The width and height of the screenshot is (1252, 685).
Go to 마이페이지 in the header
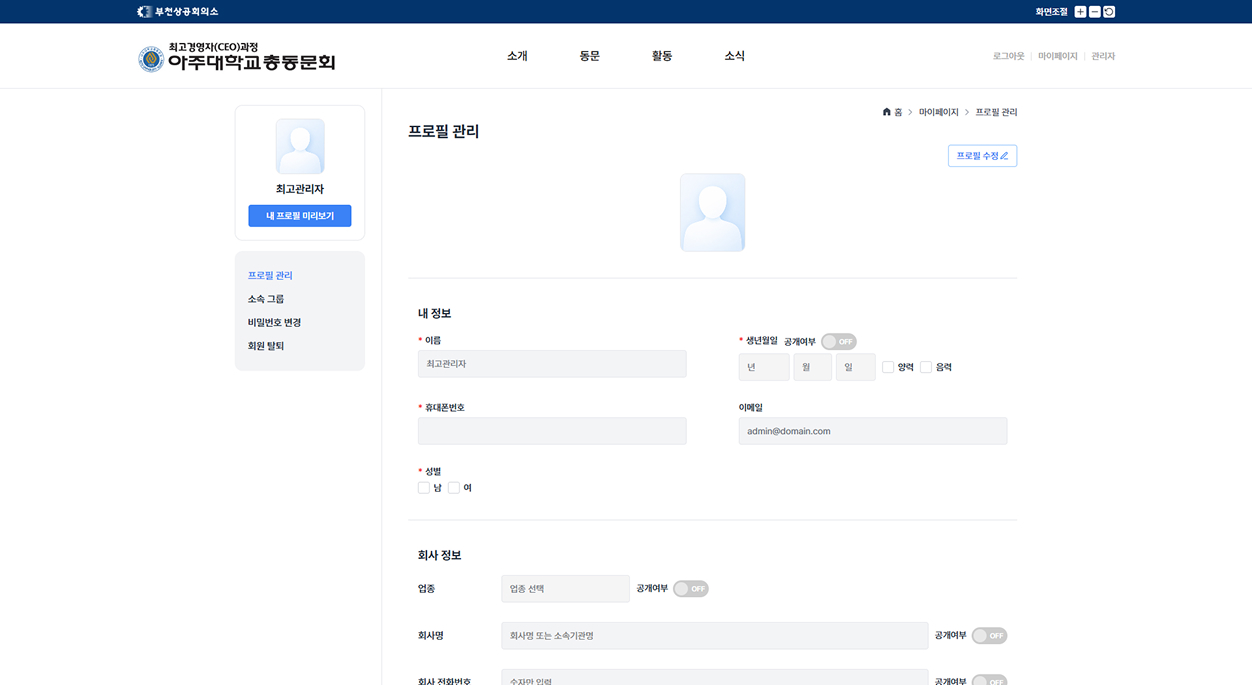1058,57
